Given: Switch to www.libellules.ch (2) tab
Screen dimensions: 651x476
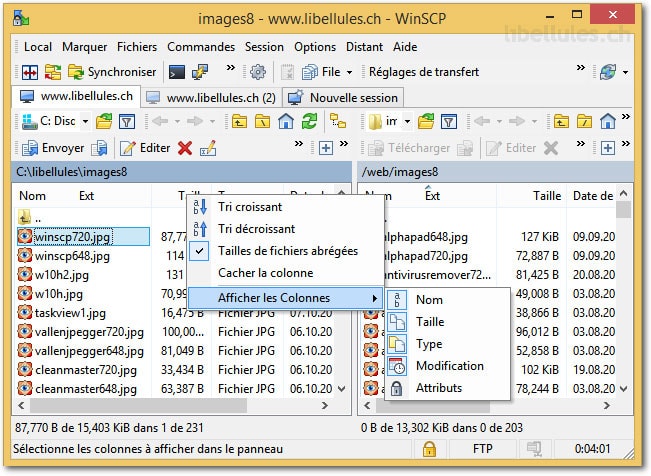Looking at the screenshot, I should click(211, 98).
